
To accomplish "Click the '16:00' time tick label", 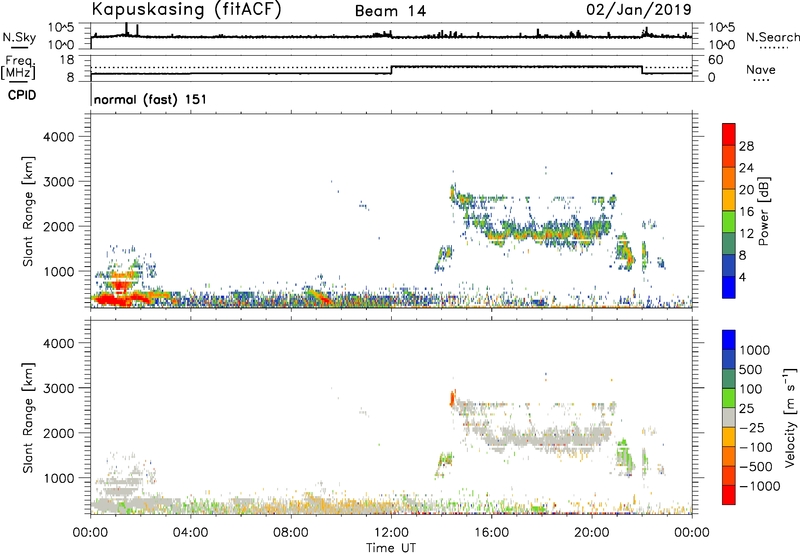I will [x=491, y=533].
